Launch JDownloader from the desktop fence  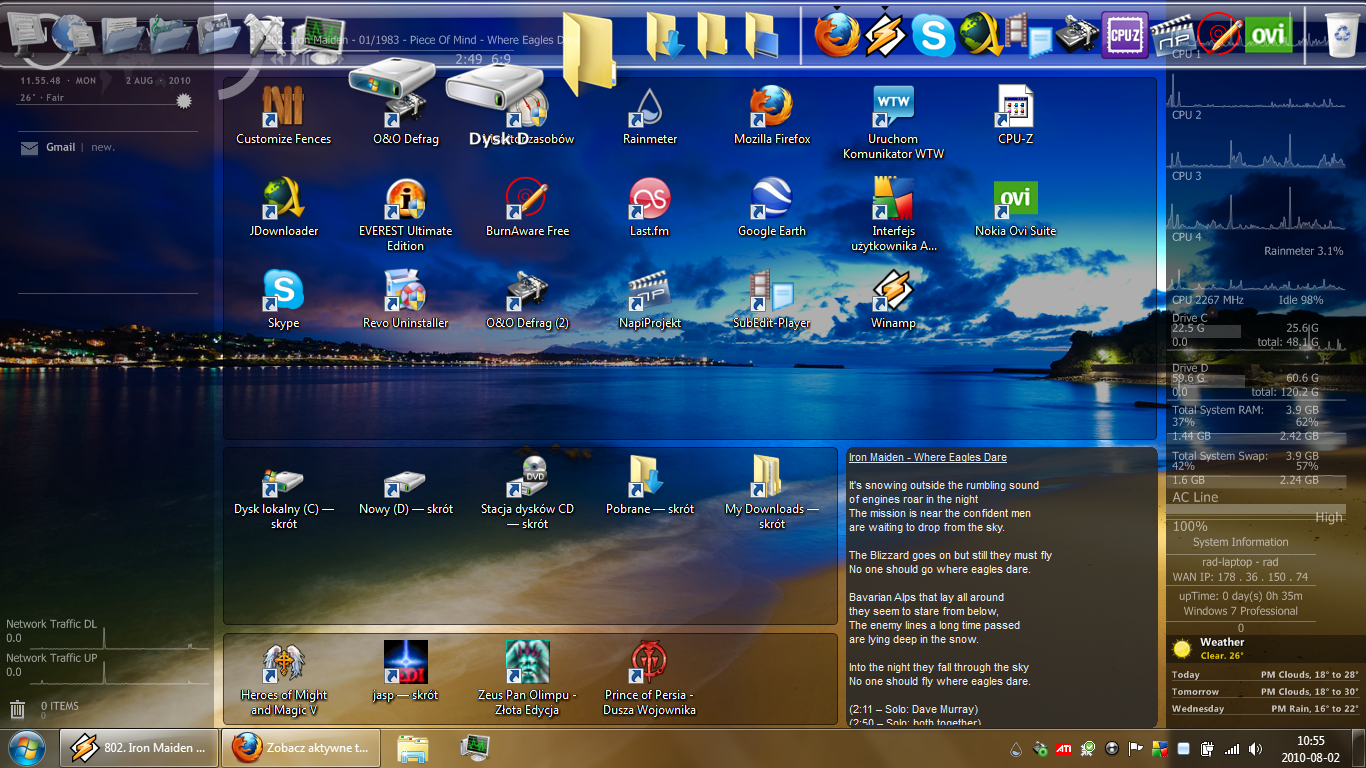(x=284, y=208)
